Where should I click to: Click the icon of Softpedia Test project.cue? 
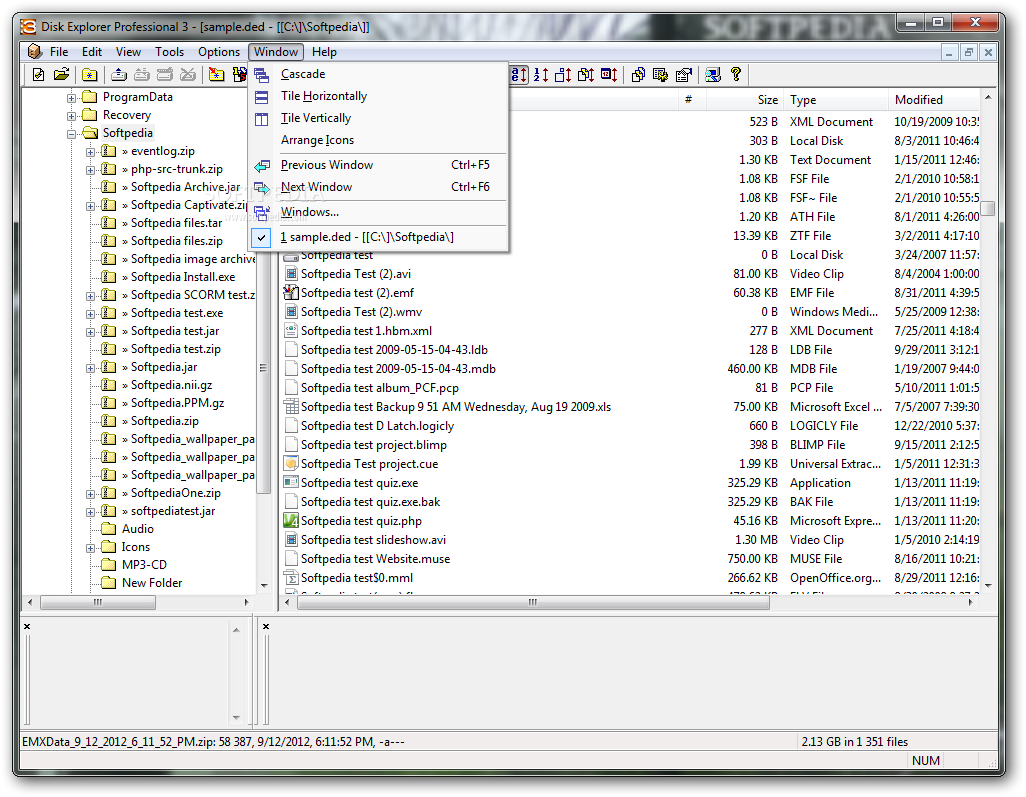(x=291, y=464)
